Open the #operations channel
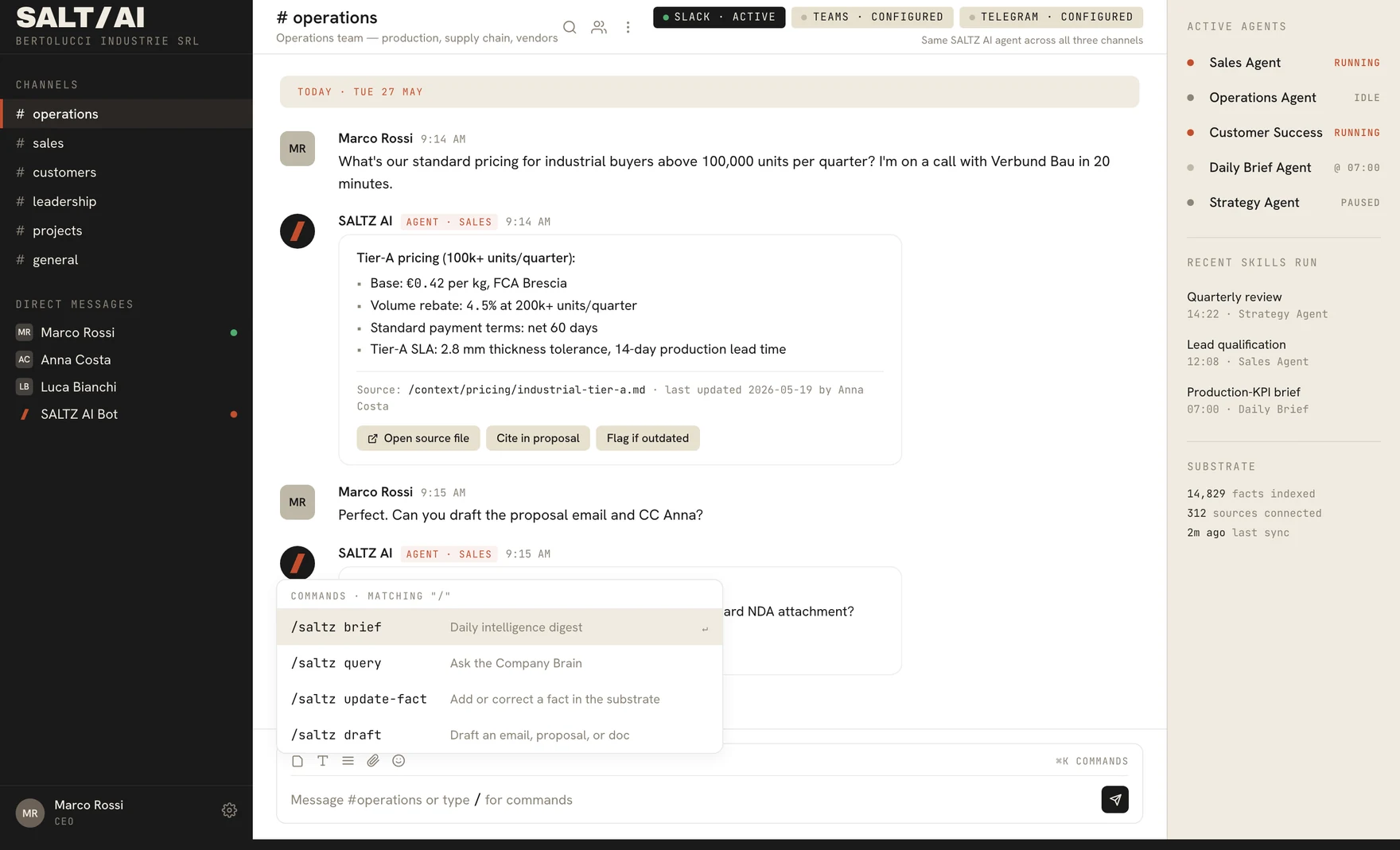This screenshot has height=850, width=1400. coord(126,114)
